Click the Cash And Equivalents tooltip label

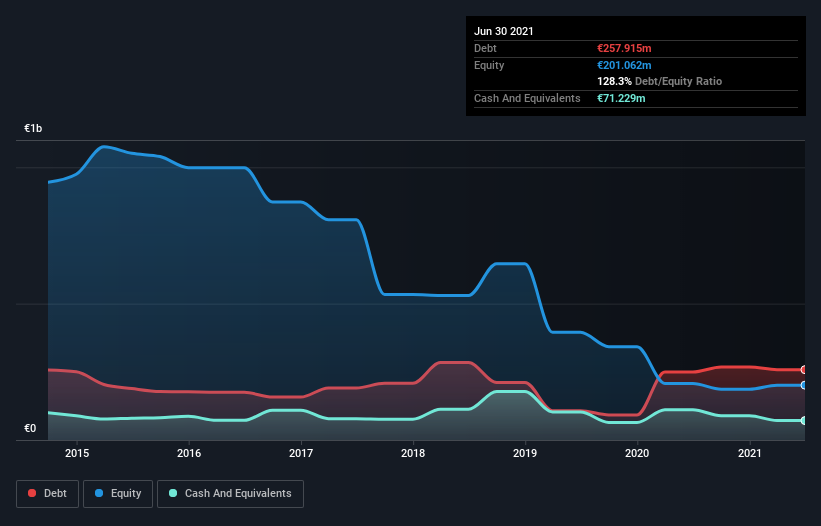point(527,98)
